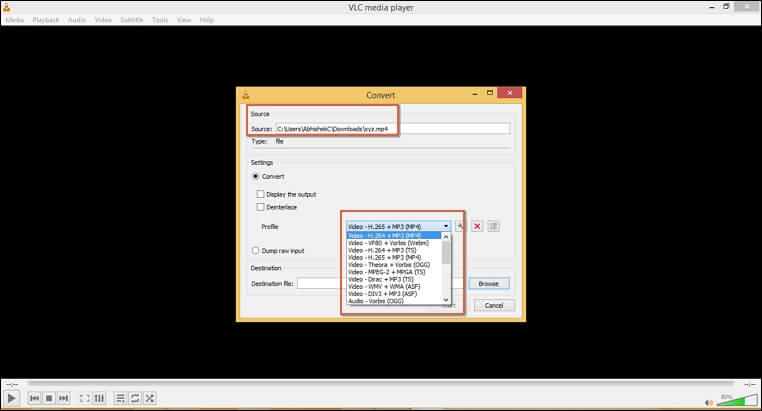Screen dimensions: 762x411
Task: Toggle loop mode icon
Action: pos(135,398)
